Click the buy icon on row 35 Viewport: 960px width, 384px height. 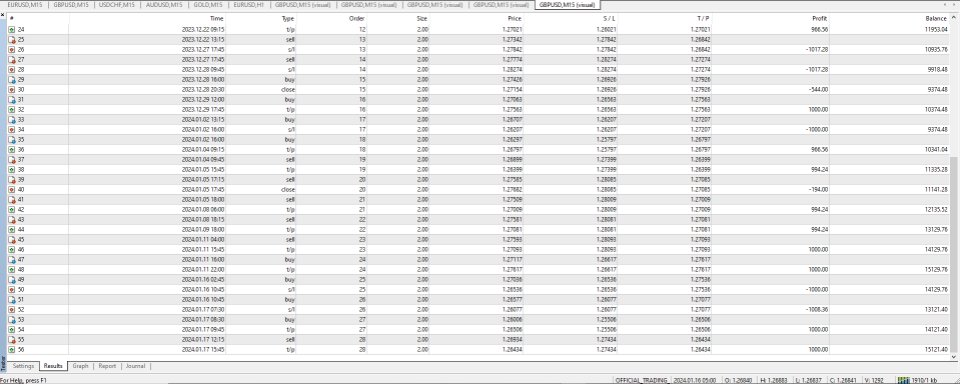coord(12,140)
